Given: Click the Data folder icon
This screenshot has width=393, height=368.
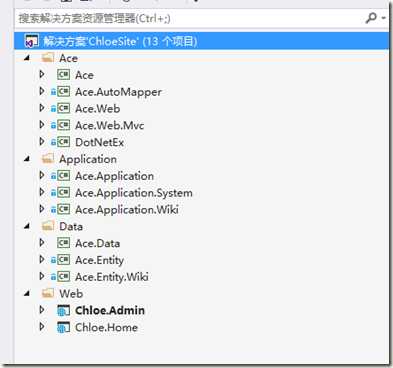Looking at the screenshot, I should click(48, 226).
